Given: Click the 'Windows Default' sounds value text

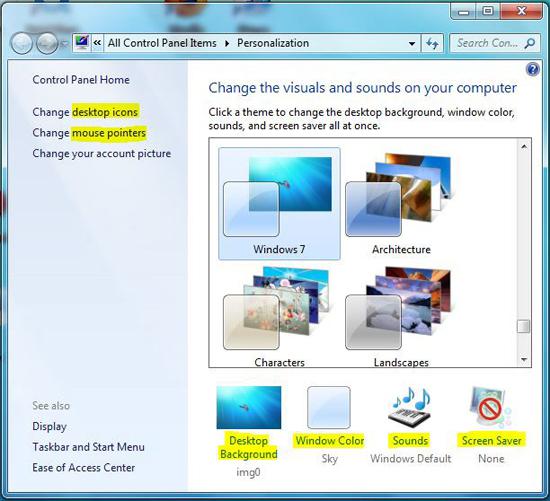Looking at the screenshot, I should click(410, 459).
